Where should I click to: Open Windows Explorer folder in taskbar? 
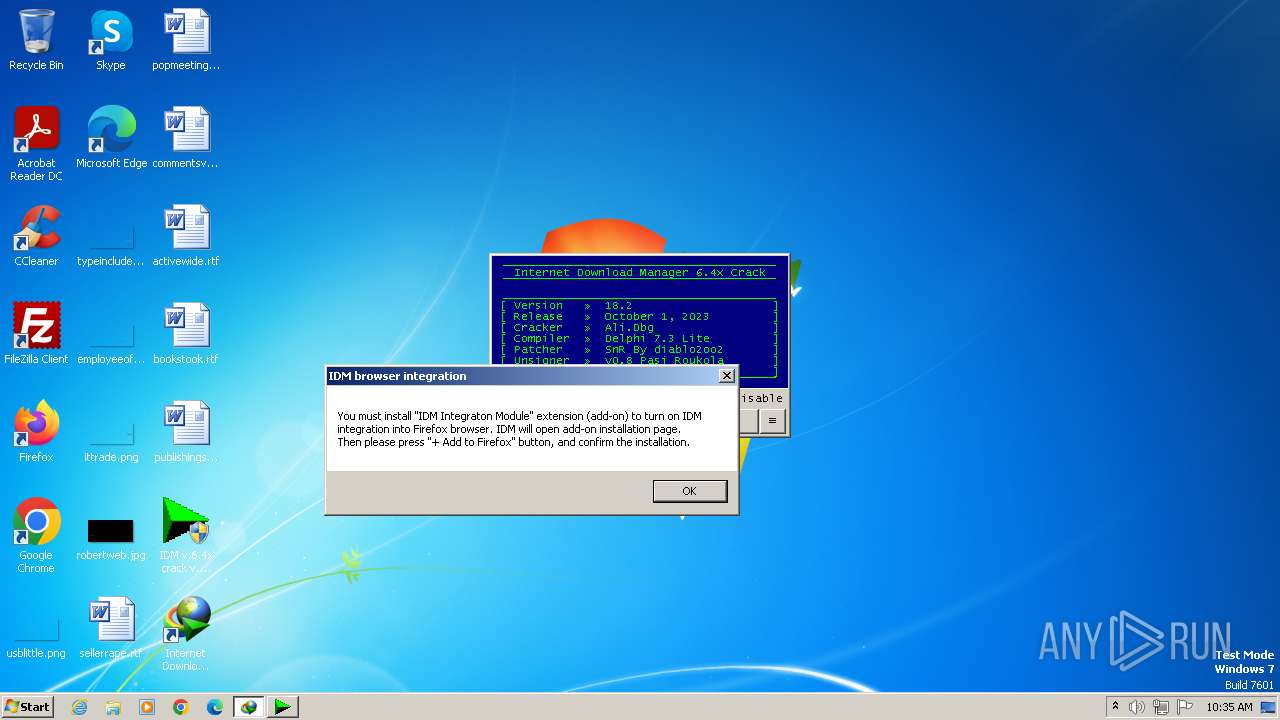pos(113,707)
